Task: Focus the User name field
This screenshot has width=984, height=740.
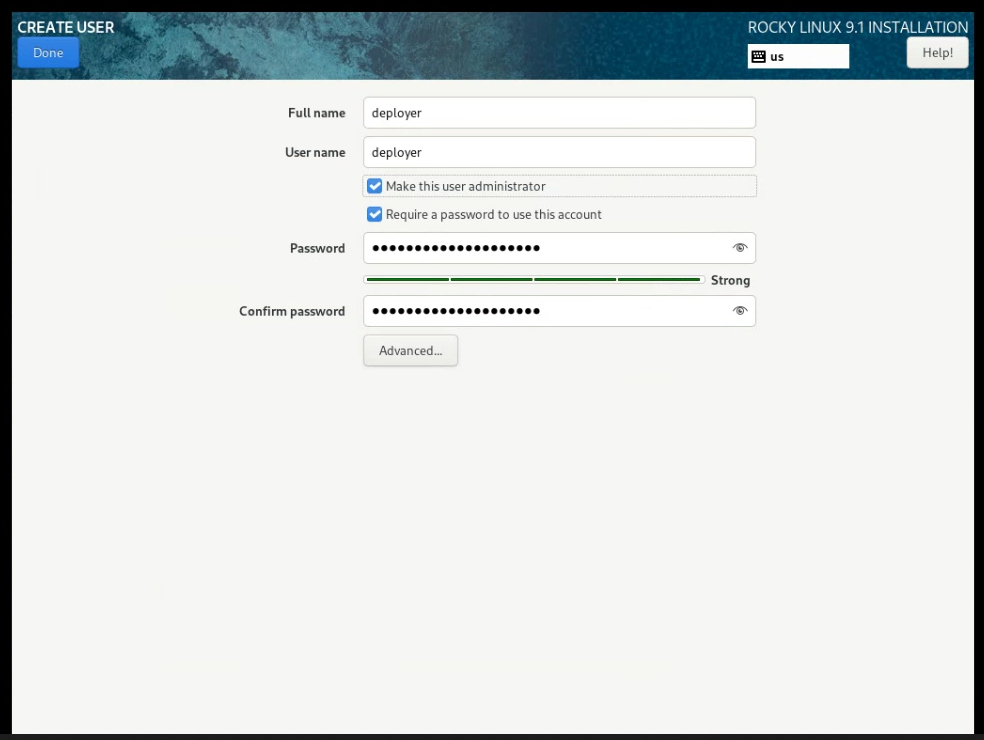Action: point(559,153)
